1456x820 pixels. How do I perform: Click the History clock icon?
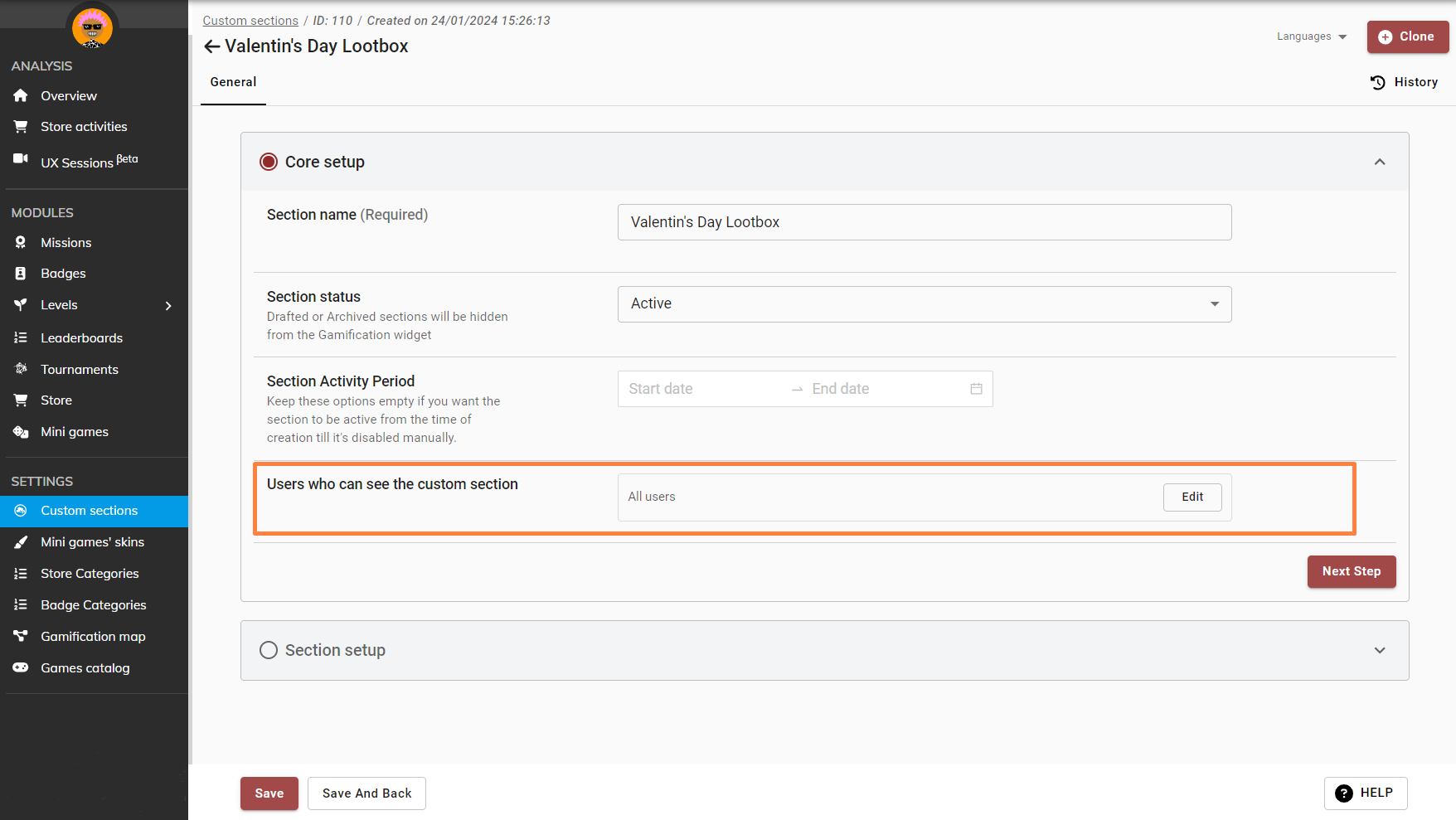click(1377, 82)
